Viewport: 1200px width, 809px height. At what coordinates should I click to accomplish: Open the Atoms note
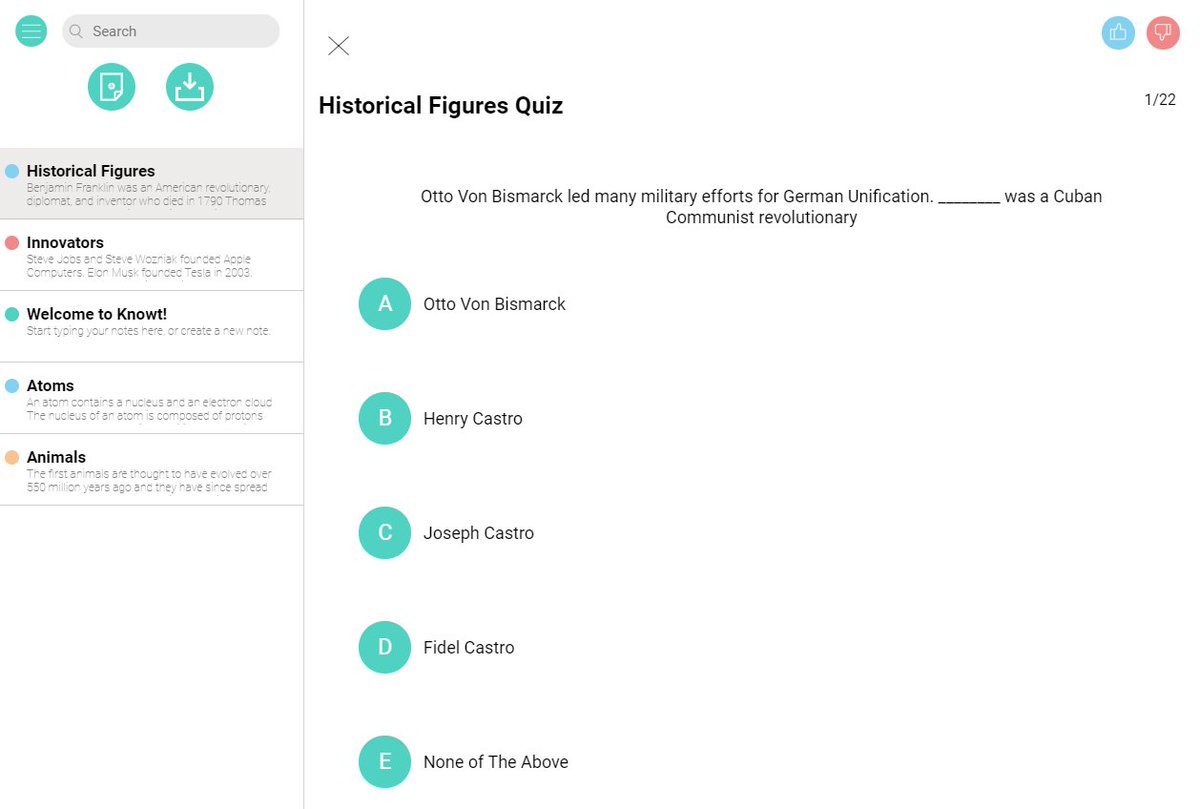pyautogui.click(x=152, y=398)
